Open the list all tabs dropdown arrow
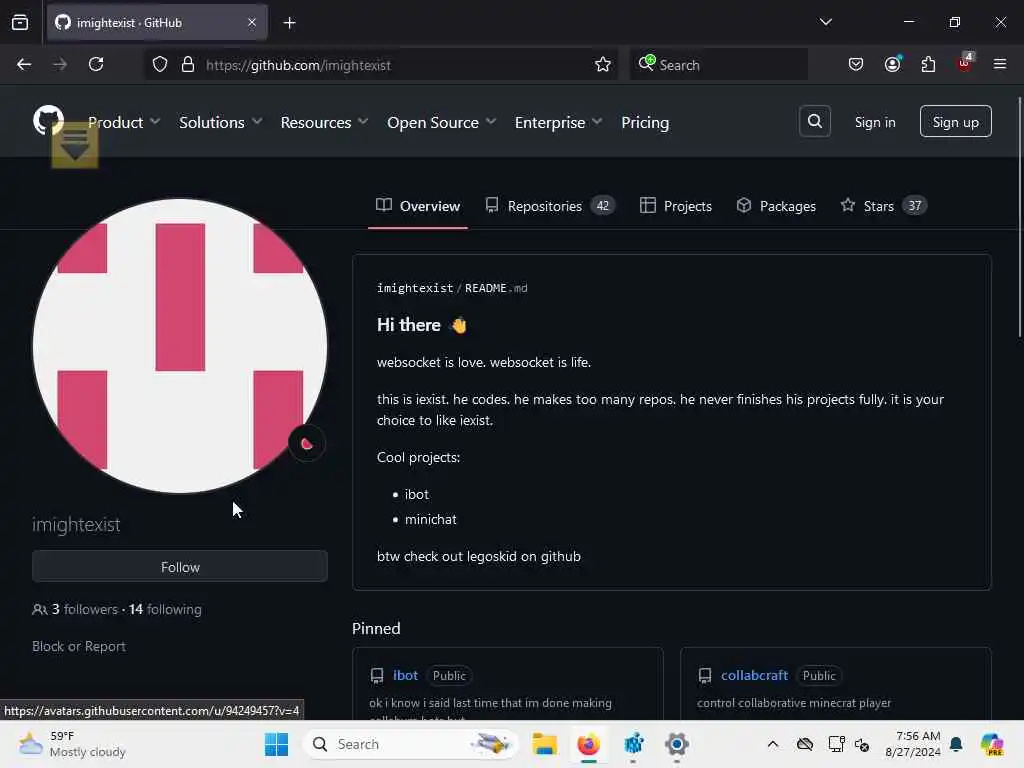The image size is (1024, 768). click(x=825, y=22)
